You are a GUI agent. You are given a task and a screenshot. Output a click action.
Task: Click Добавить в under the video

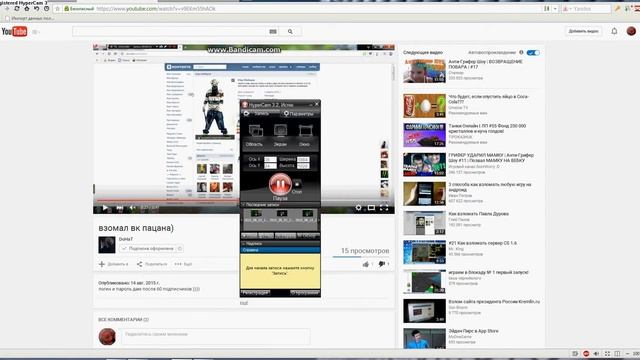pos(113,264)
